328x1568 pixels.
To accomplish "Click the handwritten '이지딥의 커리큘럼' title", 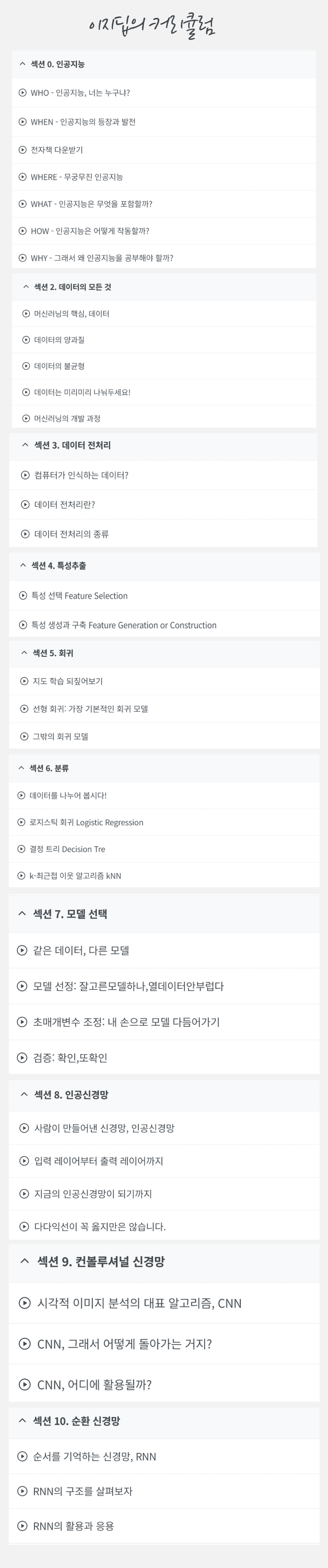I will click(x=152, y=26).
